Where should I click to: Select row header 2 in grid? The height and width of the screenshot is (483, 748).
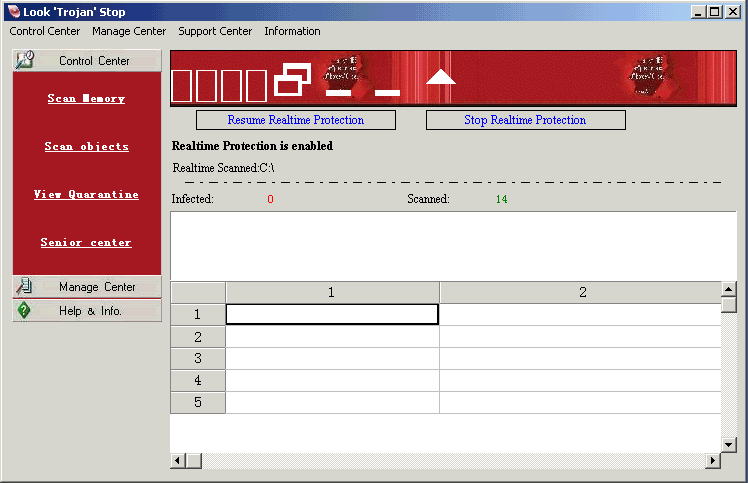pyautogui.click(x=197, y=337)
